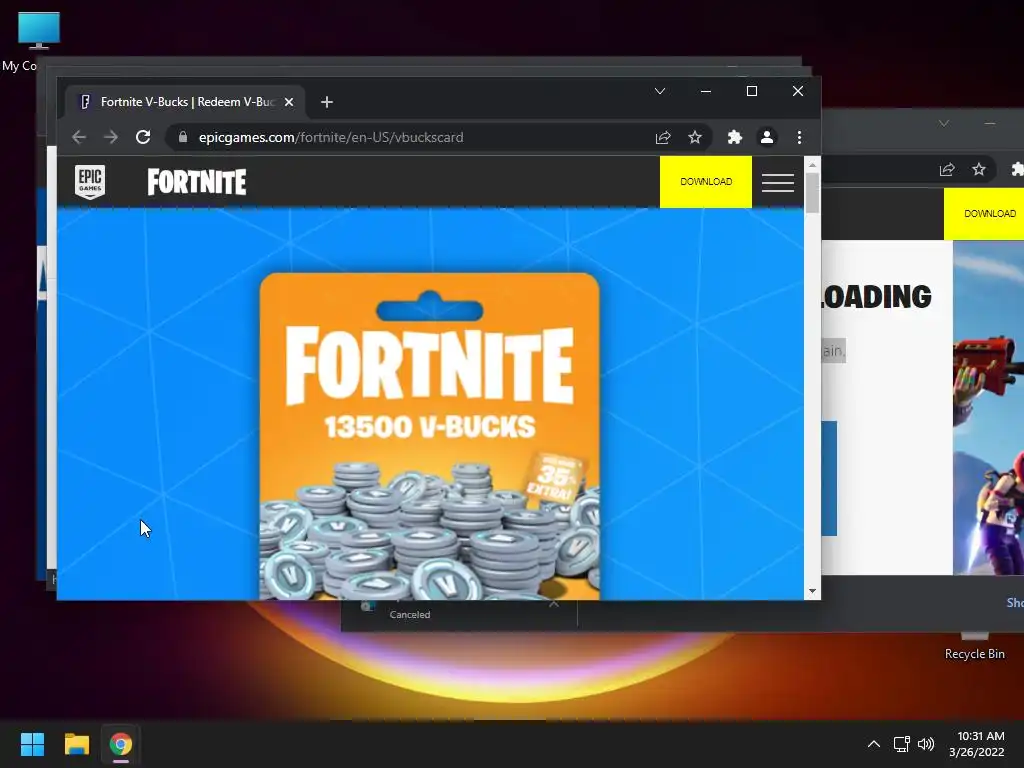This screenshot has height=768, width=1024.
Task: Click the 13500 V-Bucks card image
Action: point(430,436)
